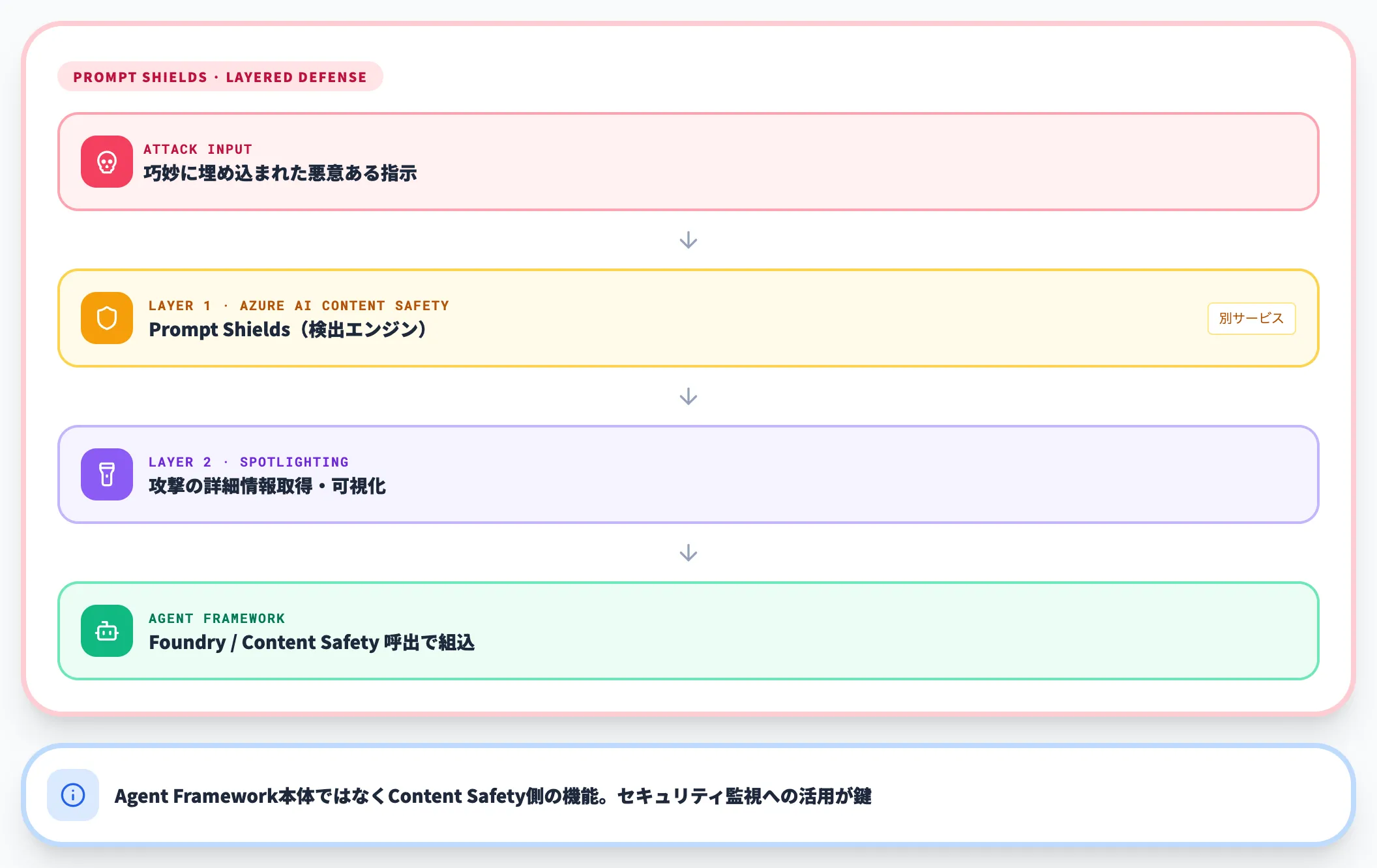Click the text 攻撃の詳細情報取得・可視化
1377x868 pixels.
[267, 486]
